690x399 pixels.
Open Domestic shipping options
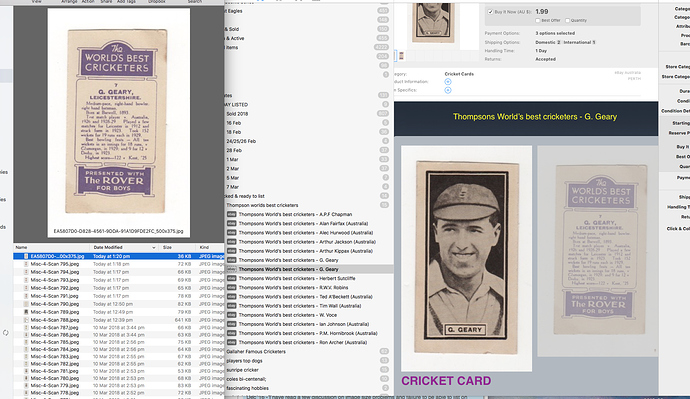coord(548,42)
